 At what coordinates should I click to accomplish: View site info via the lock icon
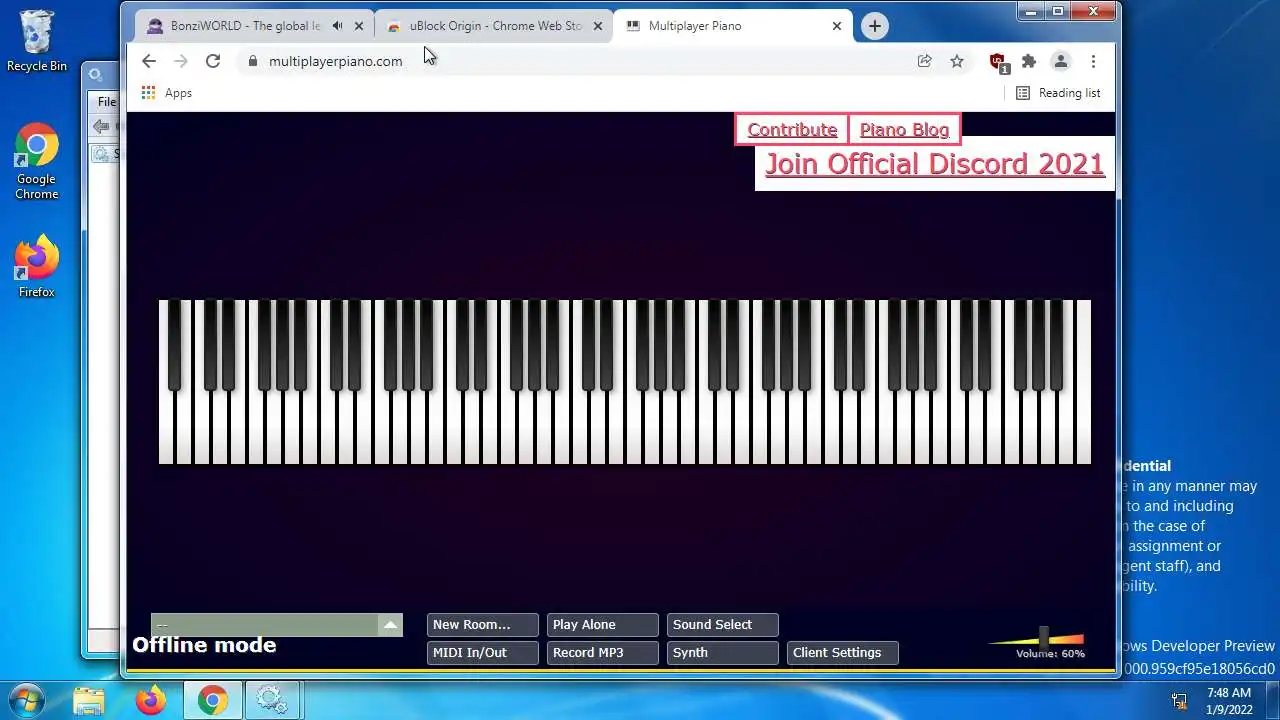(252, 61)
